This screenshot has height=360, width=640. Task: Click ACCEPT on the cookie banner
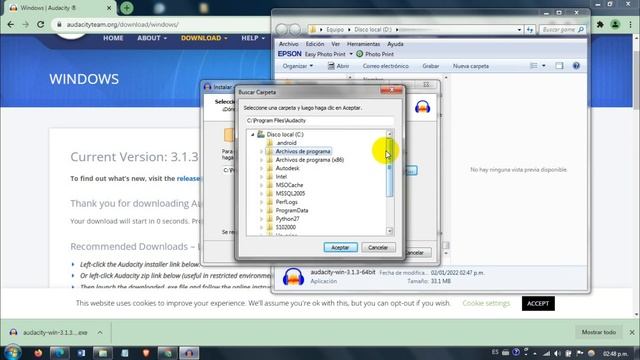pyautogui.click(x=538, y=303)
